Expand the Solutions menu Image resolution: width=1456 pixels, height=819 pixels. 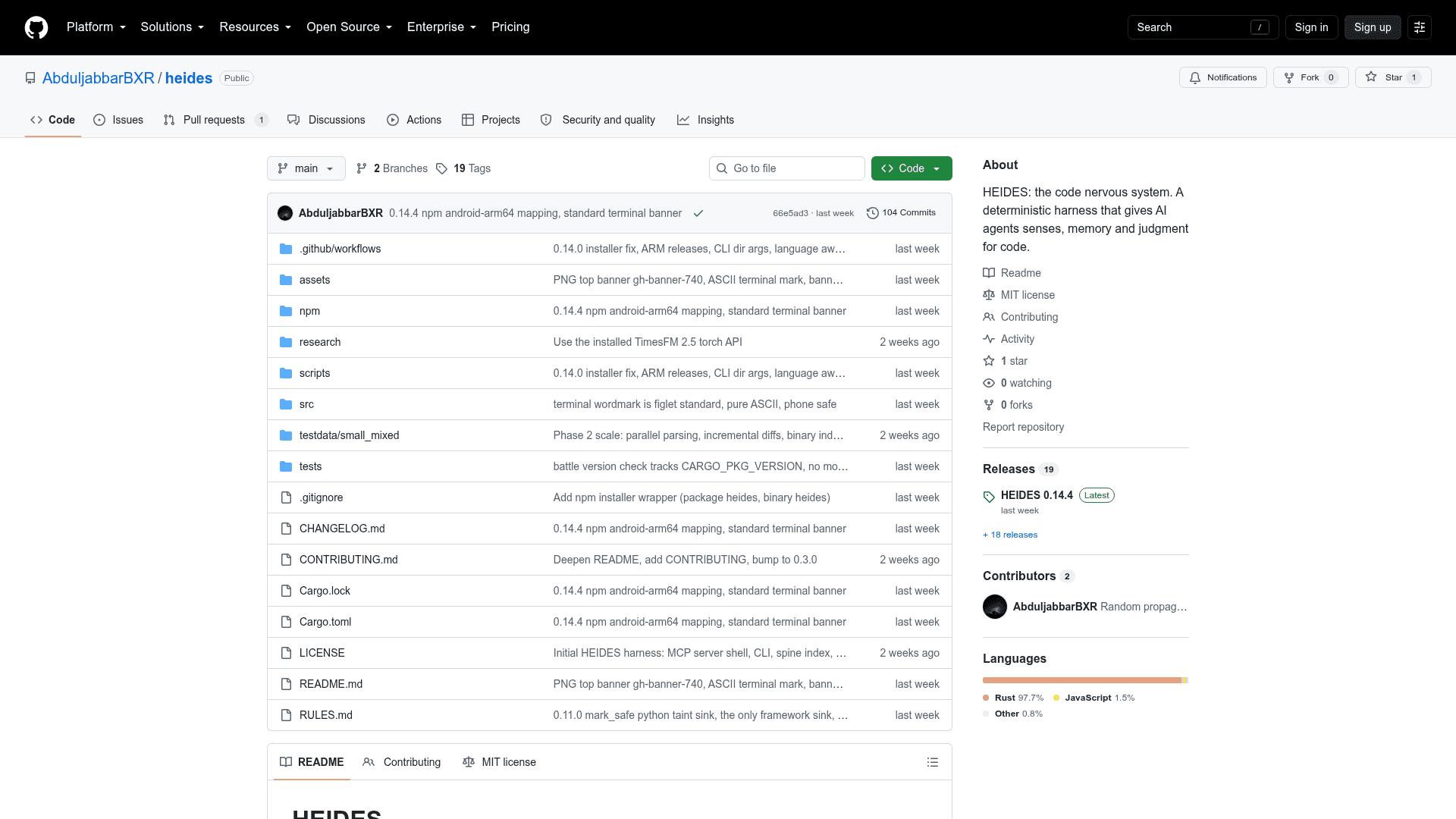(172, 27)
